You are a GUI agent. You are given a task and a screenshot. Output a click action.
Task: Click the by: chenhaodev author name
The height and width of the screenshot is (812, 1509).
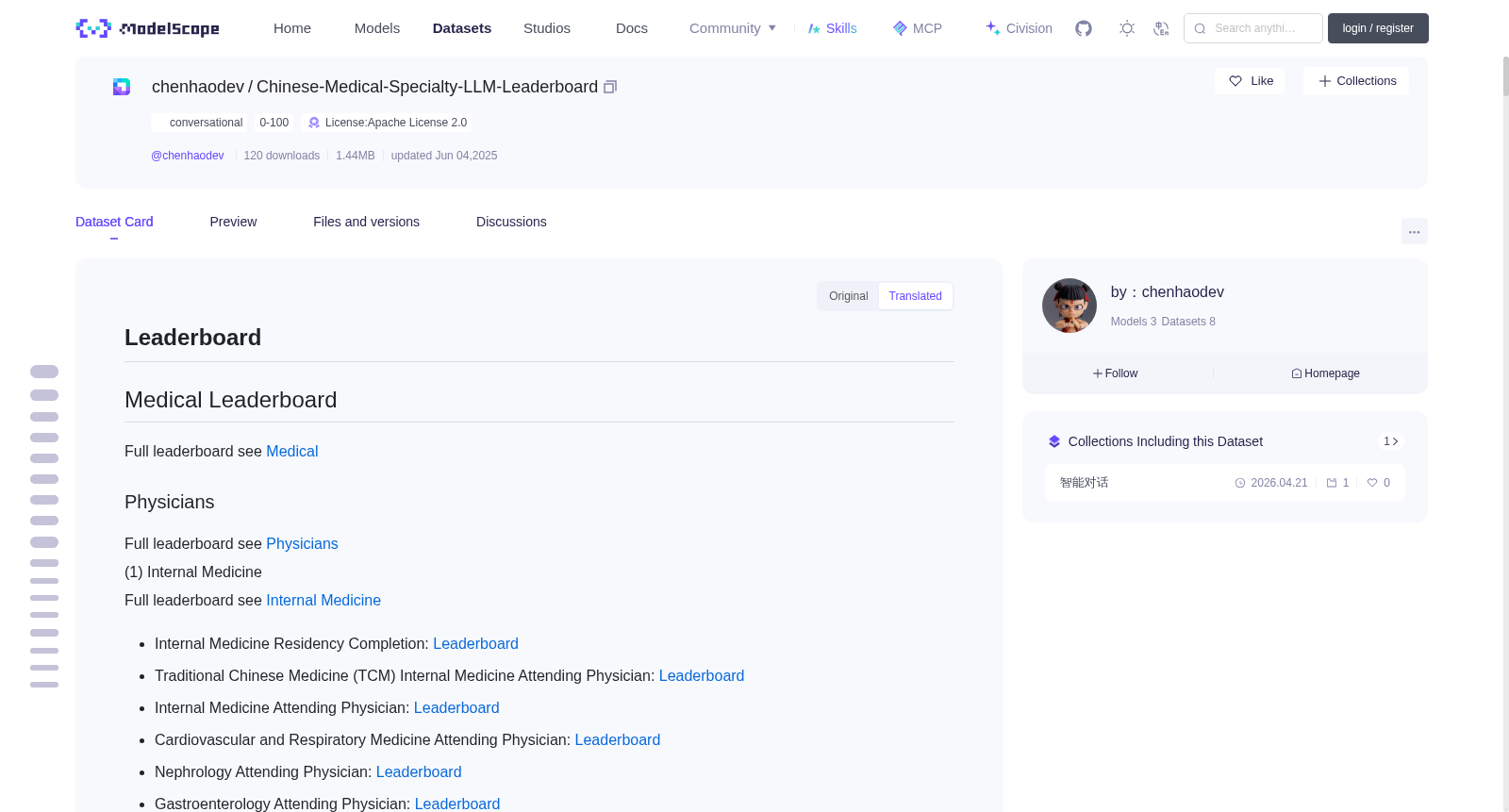point(1168,292)
